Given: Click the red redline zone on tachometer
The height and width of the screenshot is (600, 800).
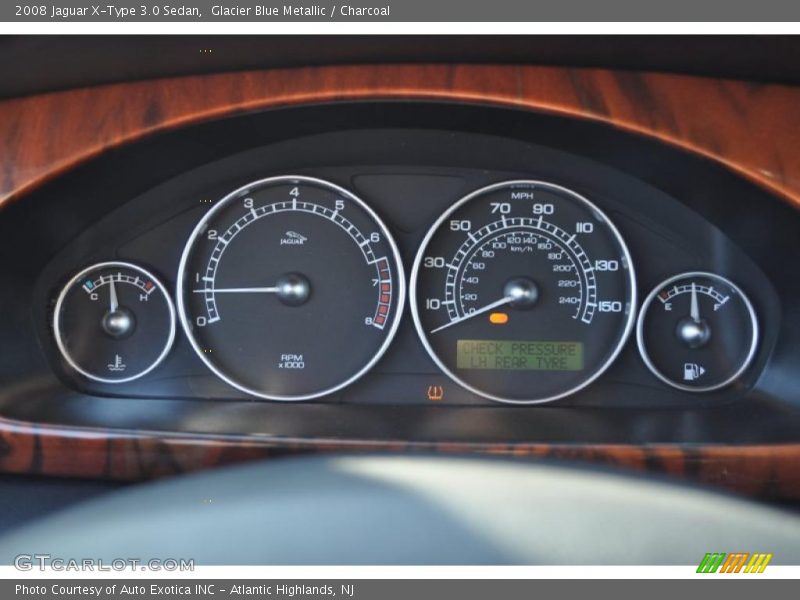Looking at the screenshot, I should click(383, 292).
